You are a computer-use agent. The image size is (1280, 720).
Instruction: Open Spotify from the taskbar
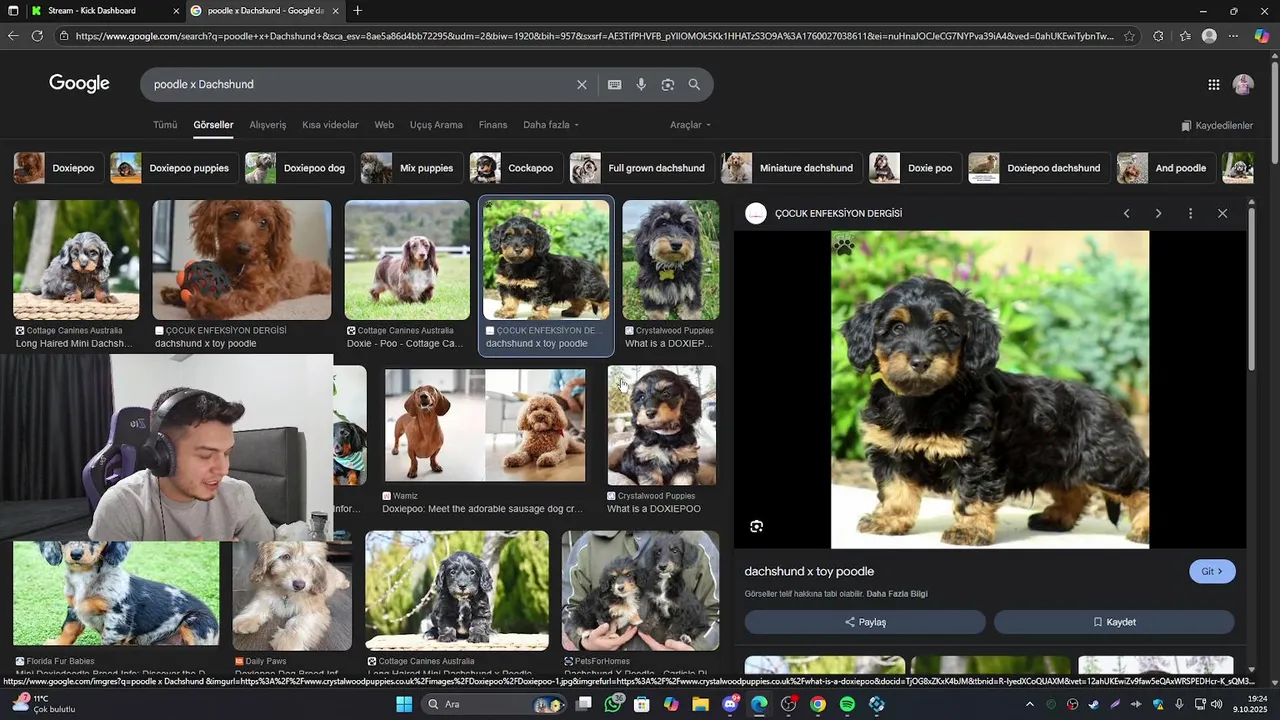pos(847,704)
